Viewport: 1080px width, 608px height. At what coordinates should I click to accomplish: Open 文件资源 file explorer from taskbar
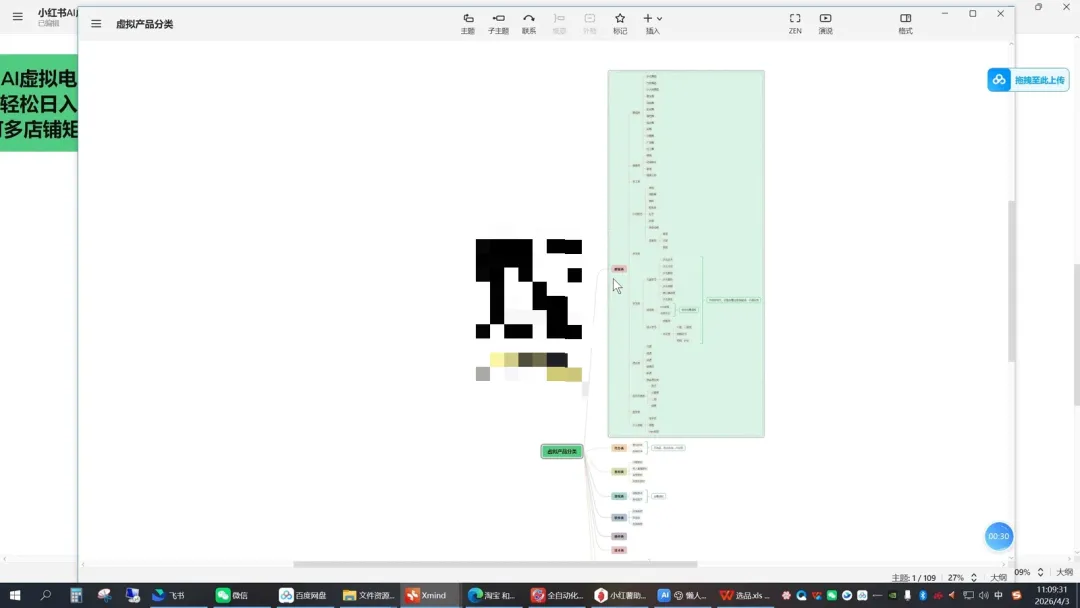368,595
